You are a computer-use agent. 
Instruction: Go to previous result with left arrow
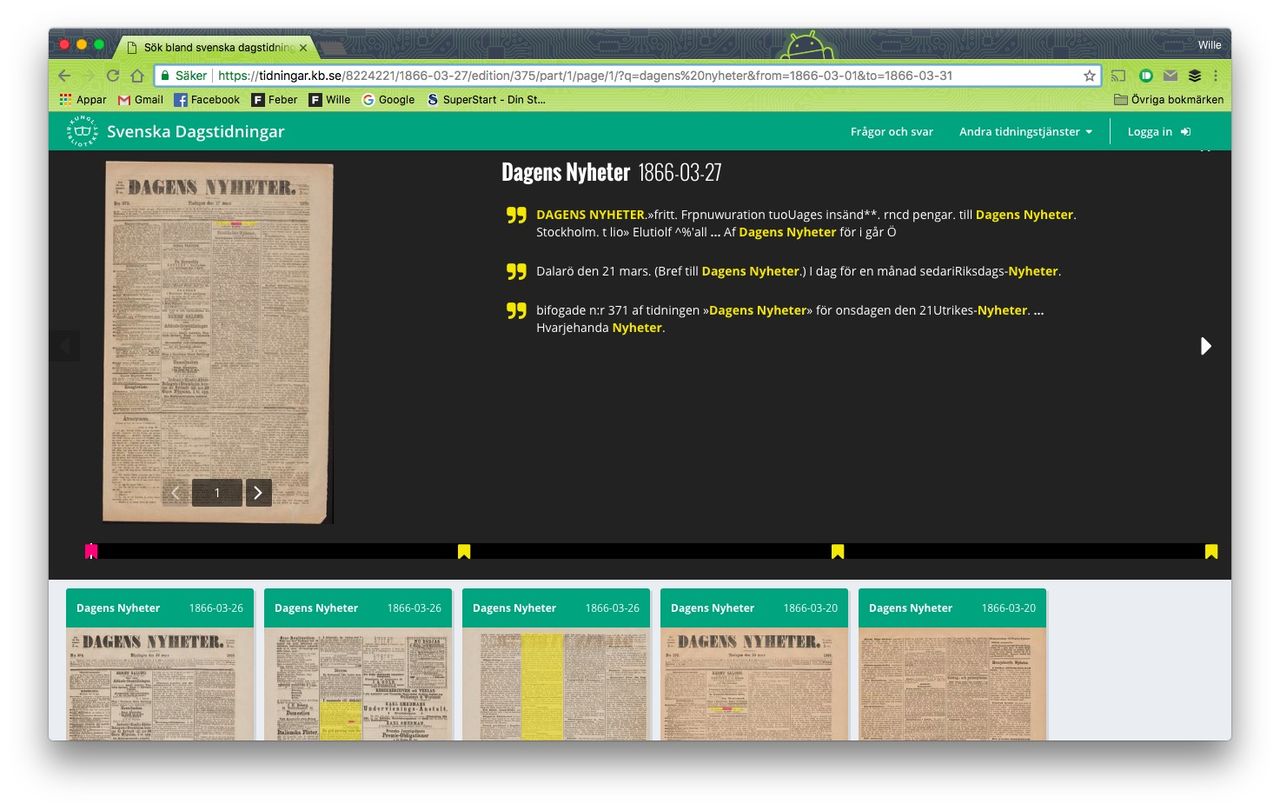tap(65, 346)
